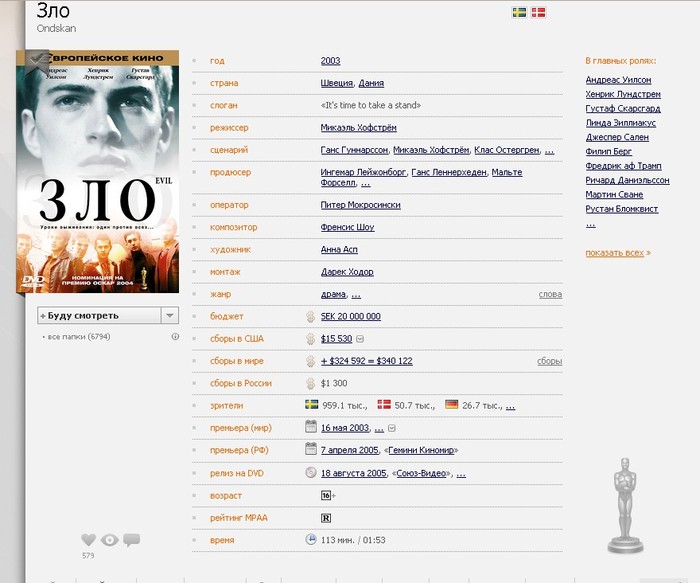Open composer Френсис Шоу link
Image resolution: width=700 pixels, height=583 pixels.
[x=347, y=227]
